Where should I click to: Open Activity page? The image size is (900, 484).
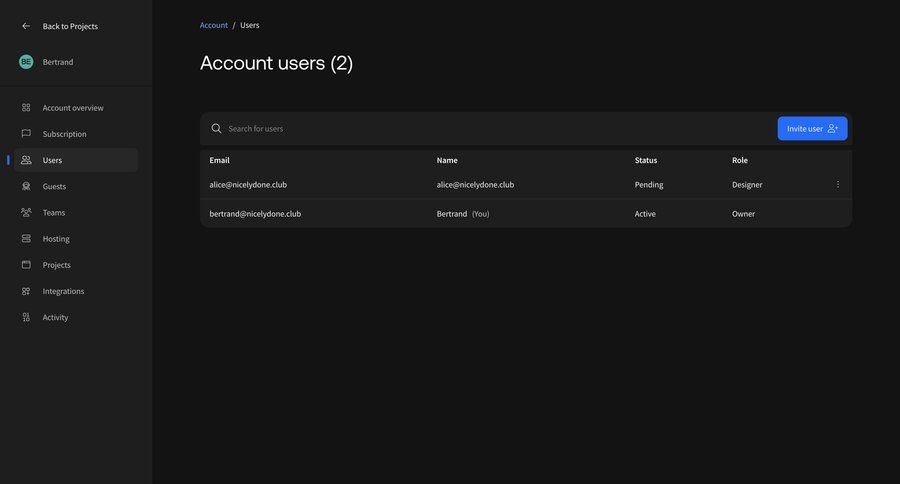[55, 317]
